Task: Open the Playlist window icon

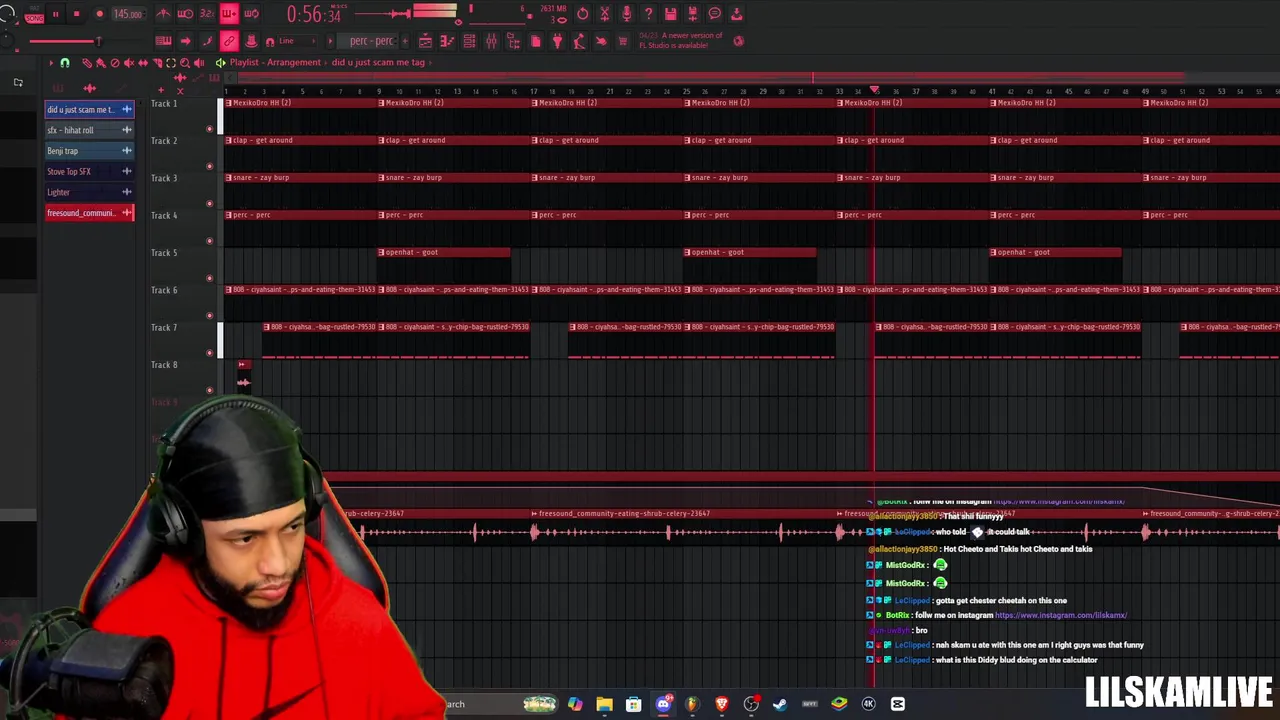Action: click(x=425, y=41)
